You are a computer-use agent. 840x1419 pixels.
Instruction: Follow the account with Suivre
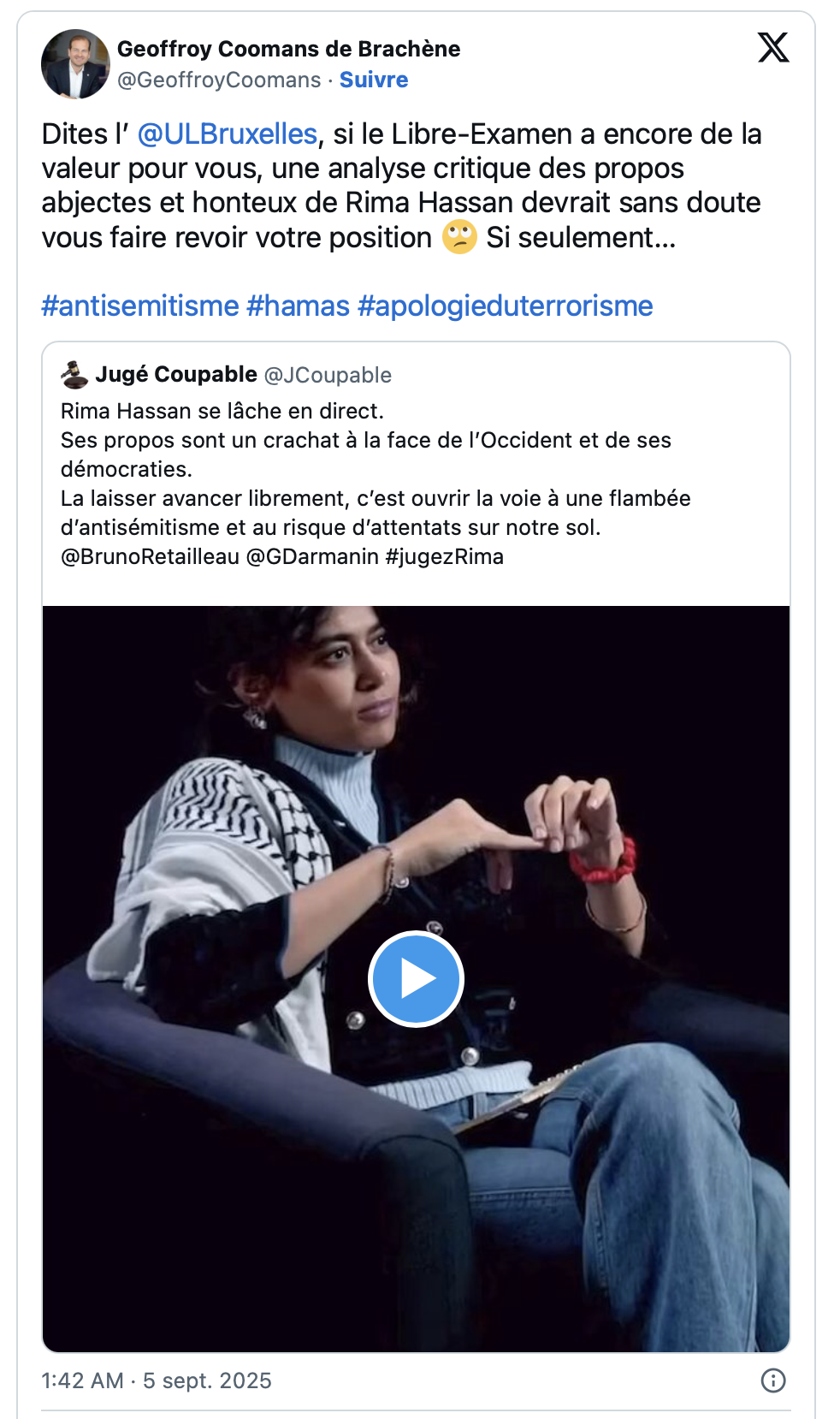coord(374,80)
